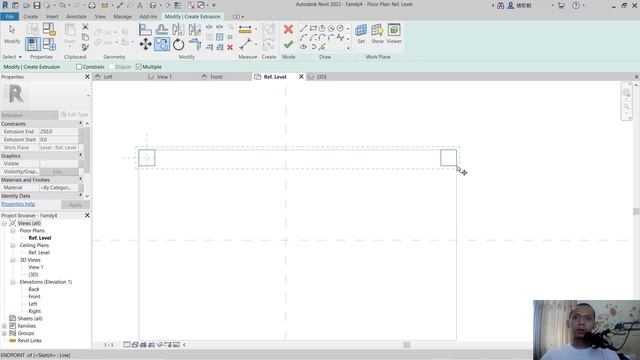Screen dimensions: 640x360
Task: Open the Properties help link
Action: tap(18, 204)
